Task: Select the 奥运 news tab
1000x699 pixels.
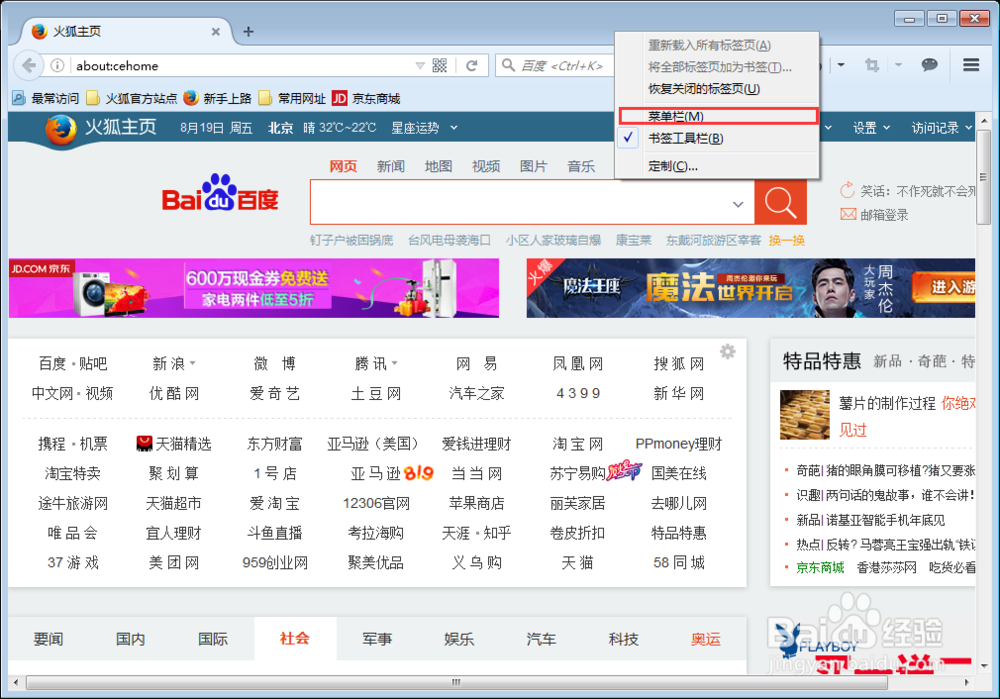Action: tap(705, 638)
